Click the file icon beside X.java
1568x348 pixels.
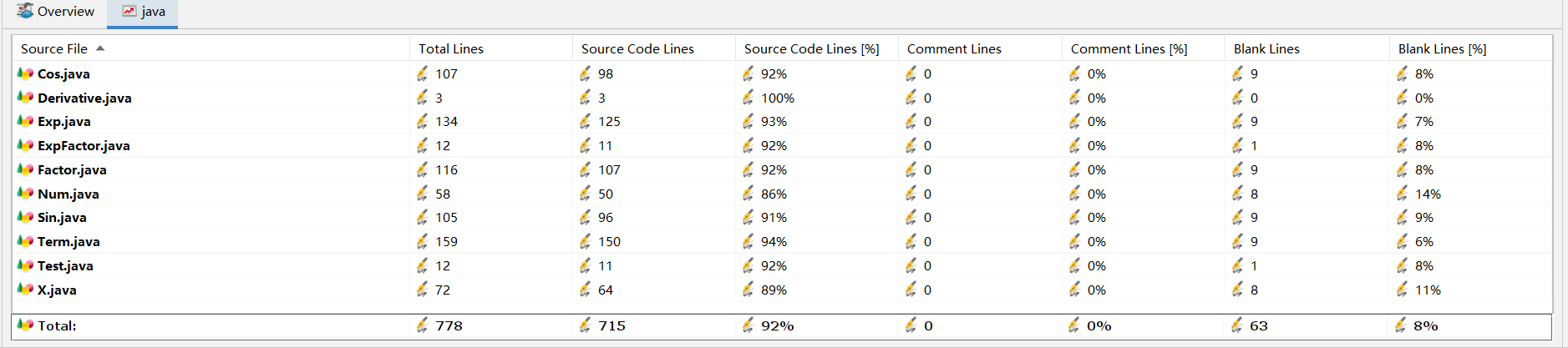[x=25, y=290]
